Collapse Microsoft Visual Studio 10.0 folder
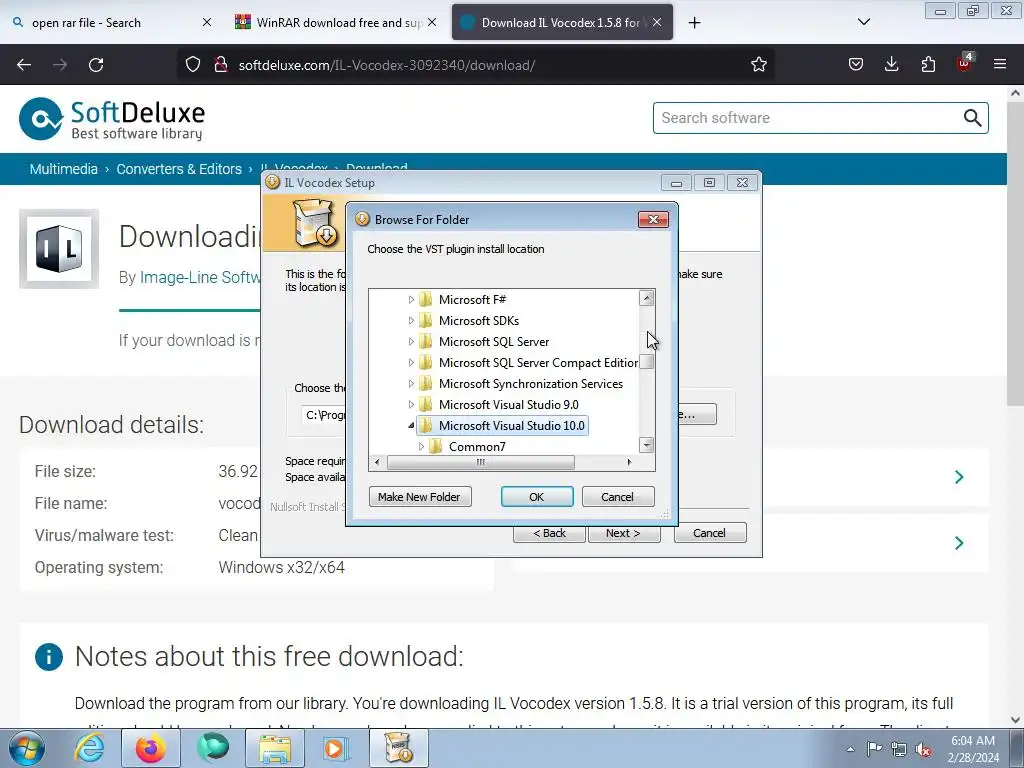Screen dimensions: 1024x768 click(x=411, y=426)
